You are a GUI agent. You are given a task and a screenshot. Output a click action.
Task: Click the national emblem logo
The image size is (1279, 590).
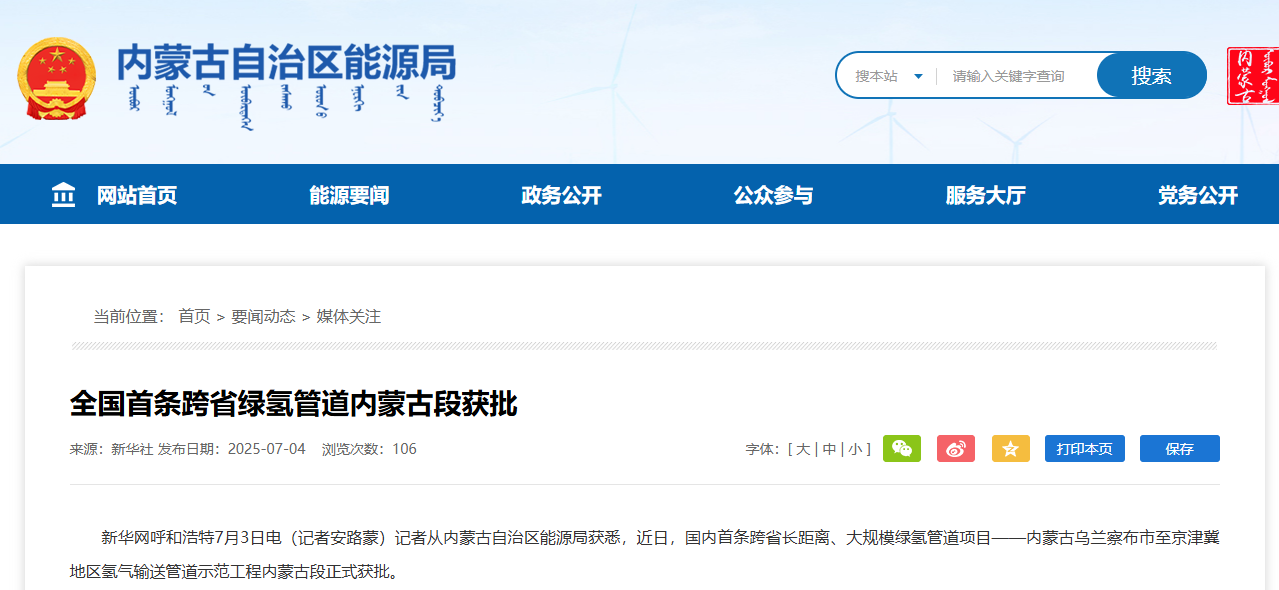point(56,78)
